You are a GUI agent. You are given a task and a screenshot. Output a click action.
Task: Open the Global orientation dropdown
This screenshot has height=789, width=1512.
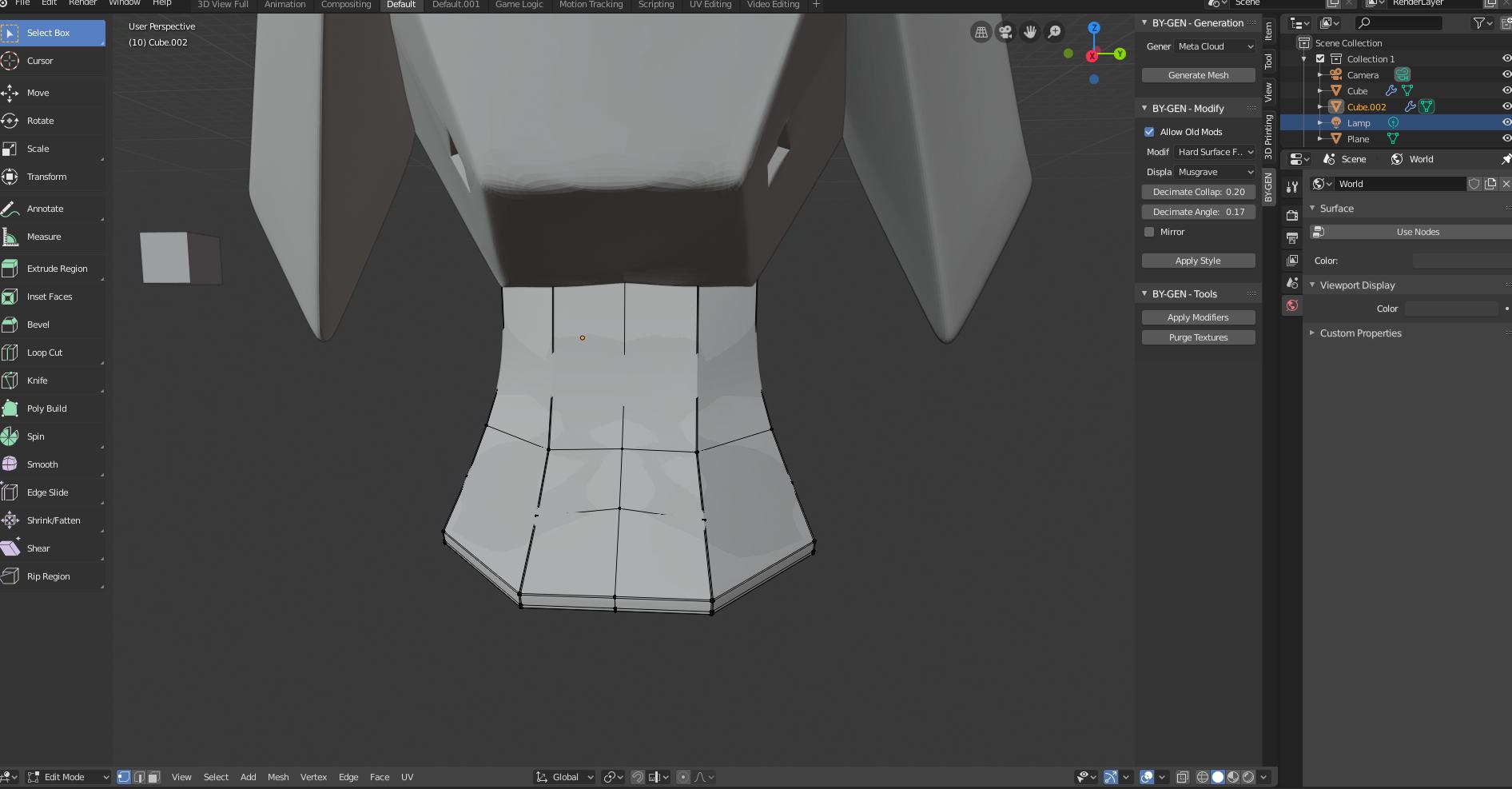(564, 777)
